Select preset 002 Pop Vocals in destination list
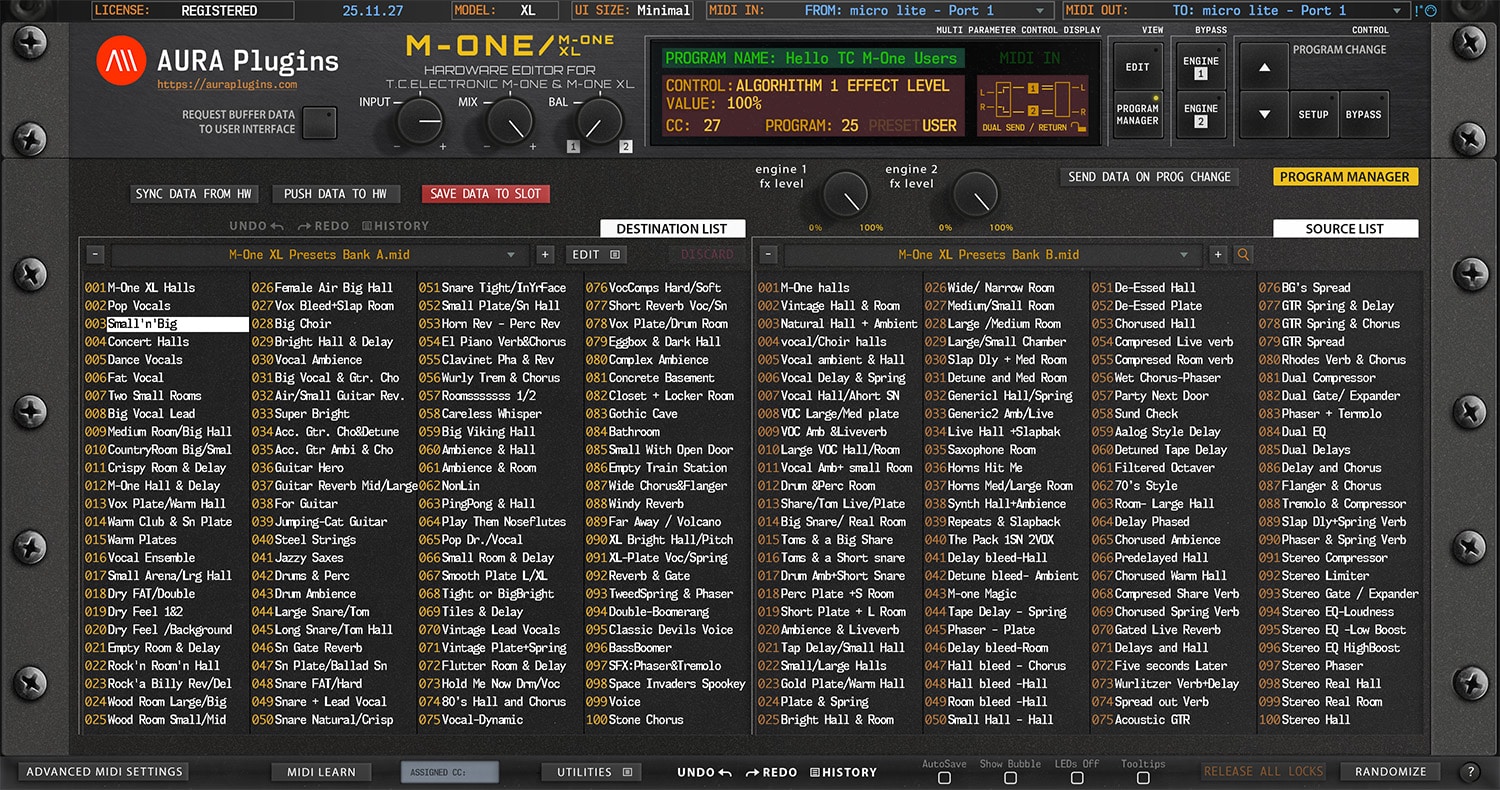The image size is (1500, 790). [x=139, y=306]
